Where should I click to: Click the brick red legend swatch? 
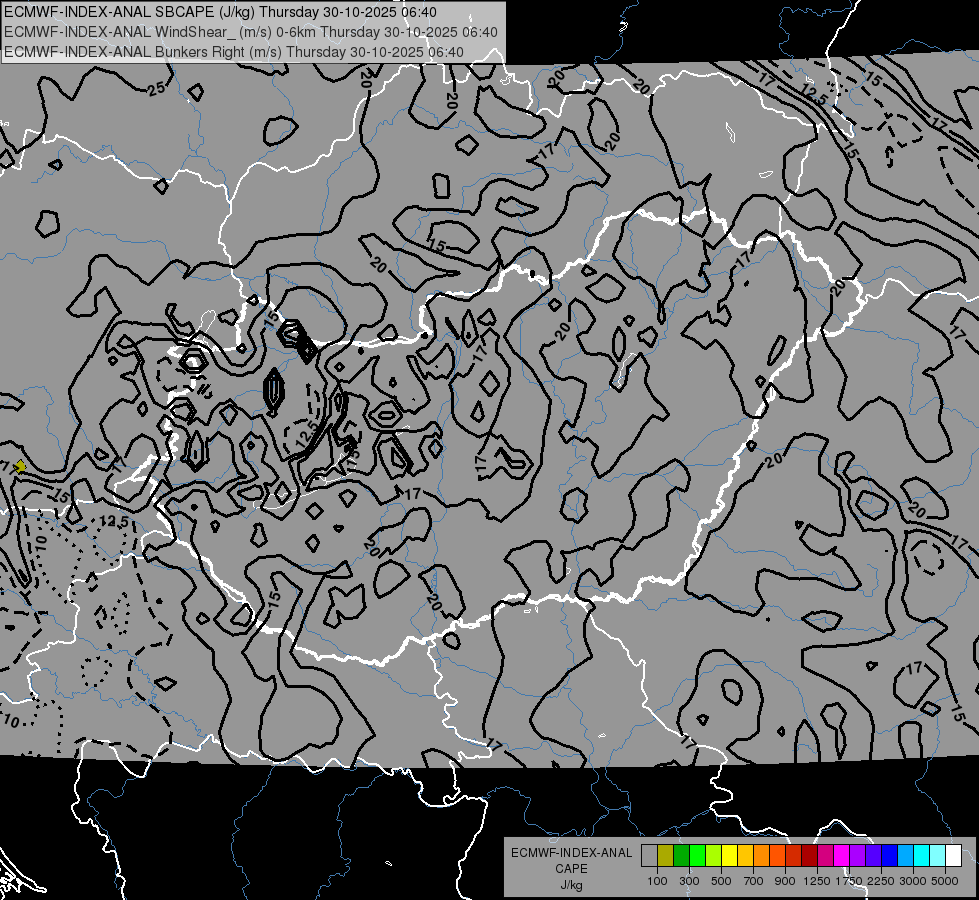794,855
